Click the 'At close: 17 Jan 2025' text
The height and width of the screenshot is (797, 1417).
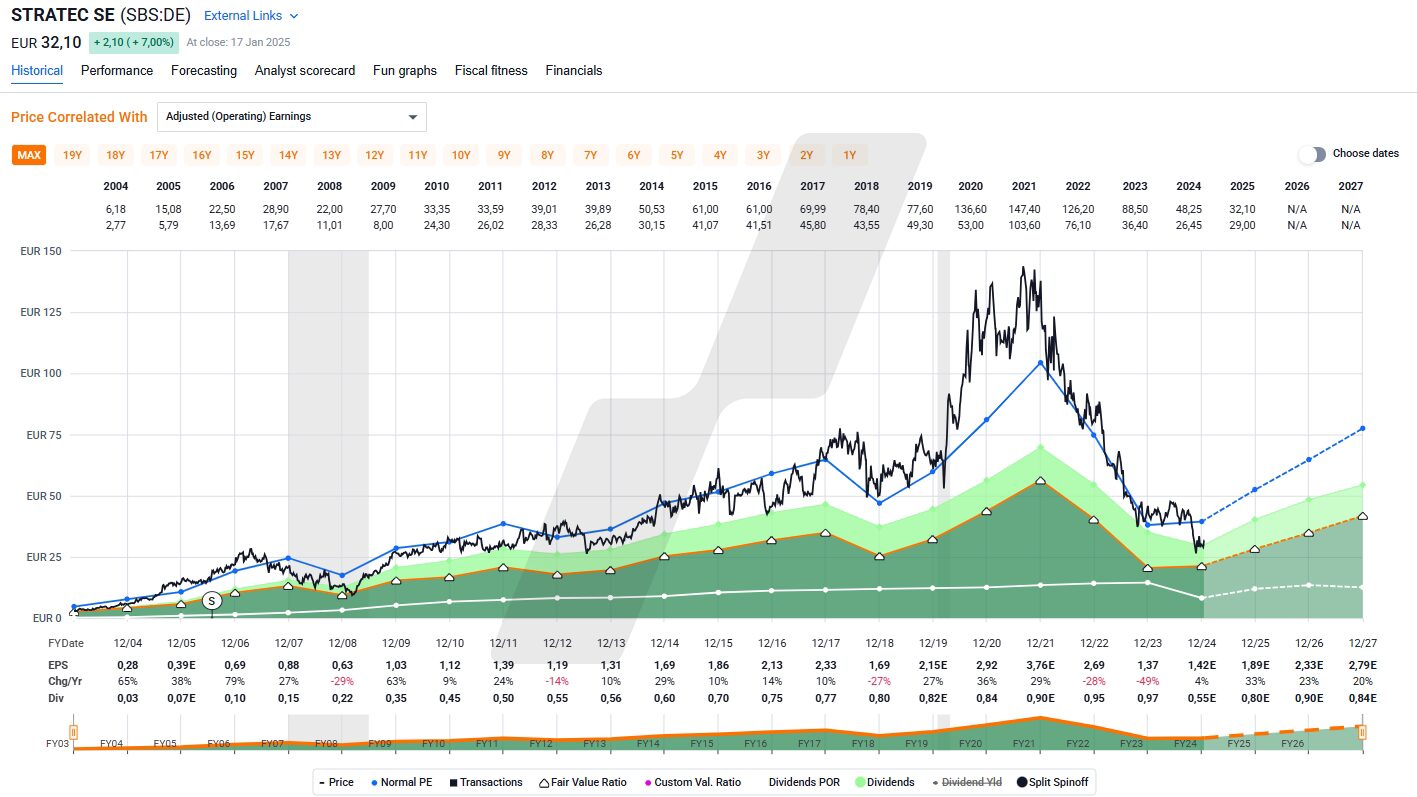pyautogui.click(x=238, y=43)
